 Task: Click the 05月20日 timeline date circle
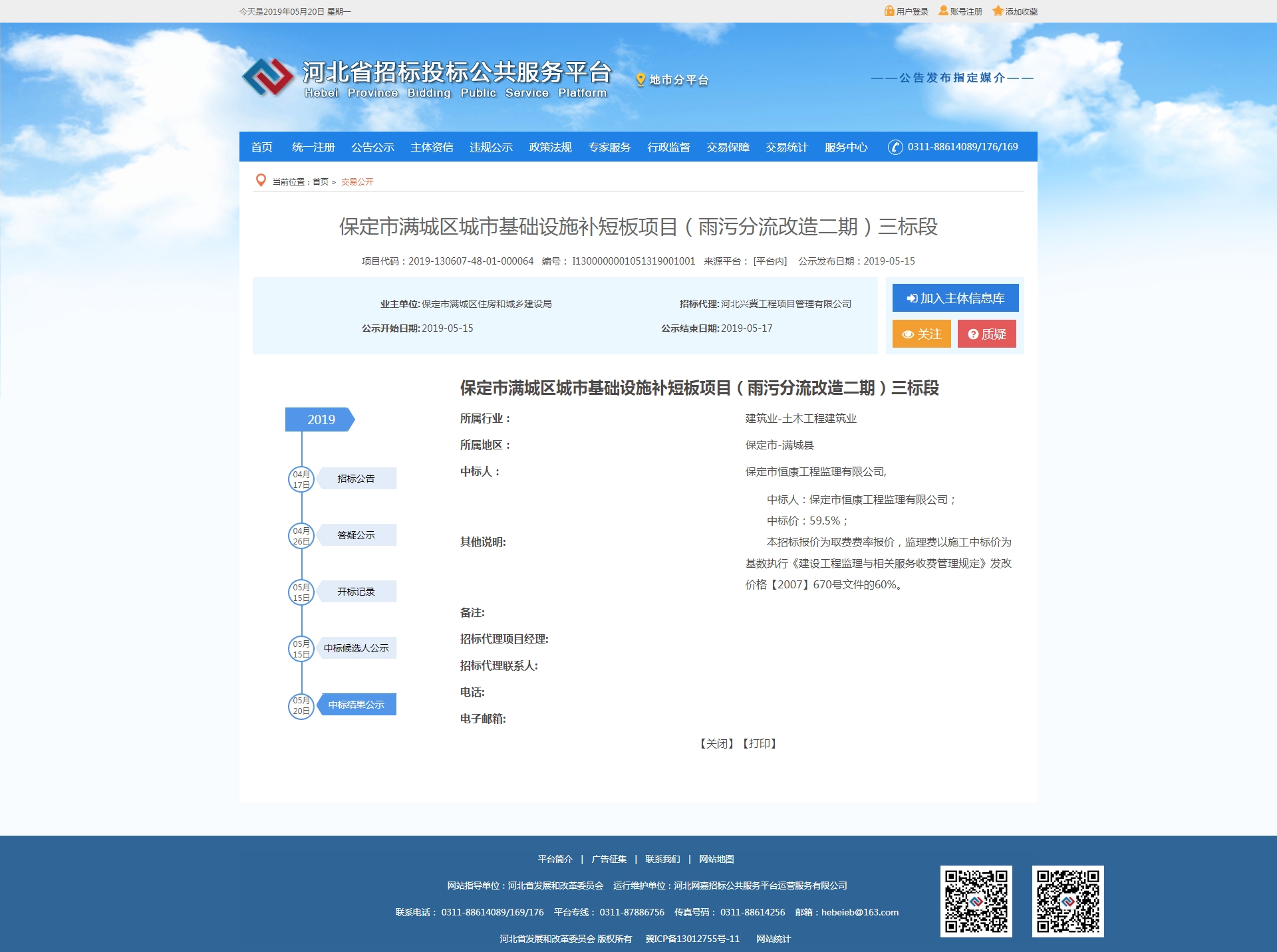301,705
